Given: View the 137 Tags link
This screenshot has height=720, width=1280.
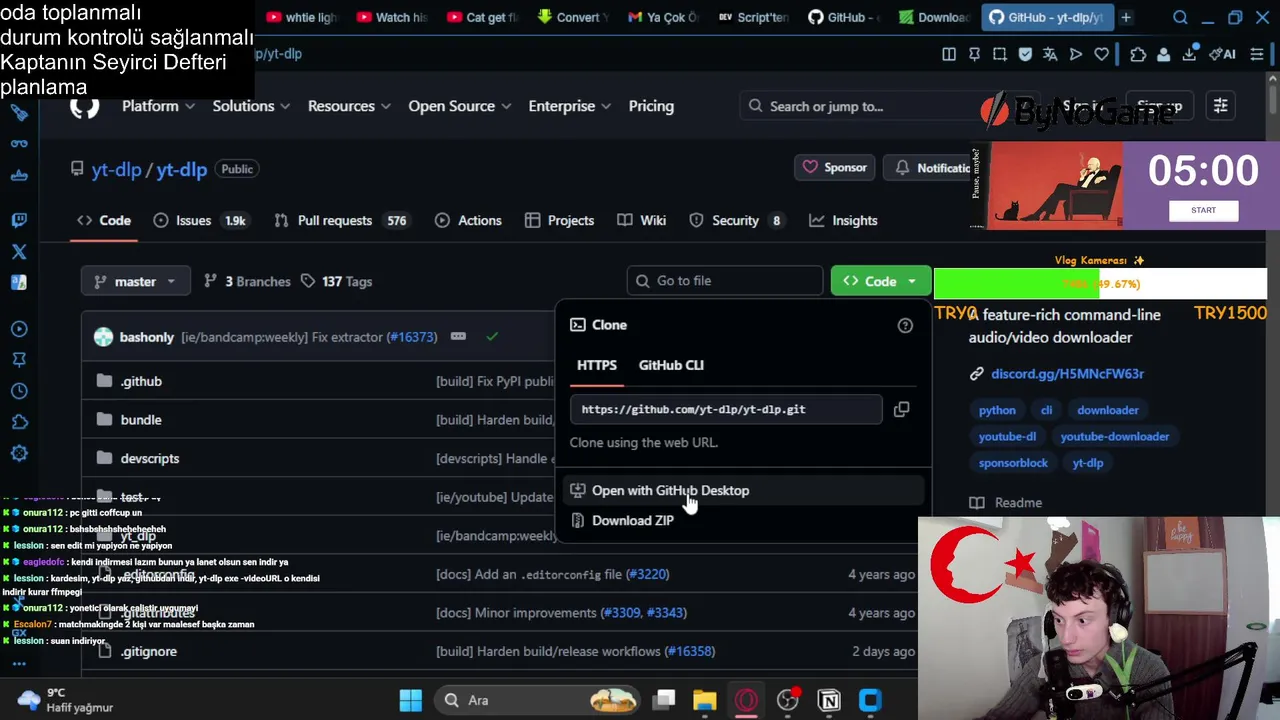Looking at the screenshot, I should pyautogui.click(x=336, y=282).
